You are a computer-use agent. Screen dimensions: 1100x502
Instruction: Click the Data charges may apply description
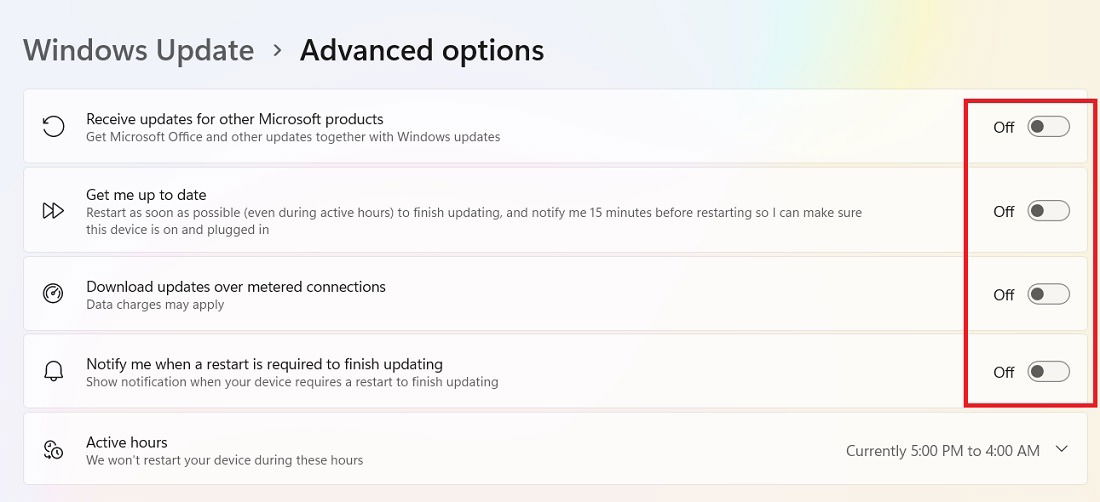(155, 305)
